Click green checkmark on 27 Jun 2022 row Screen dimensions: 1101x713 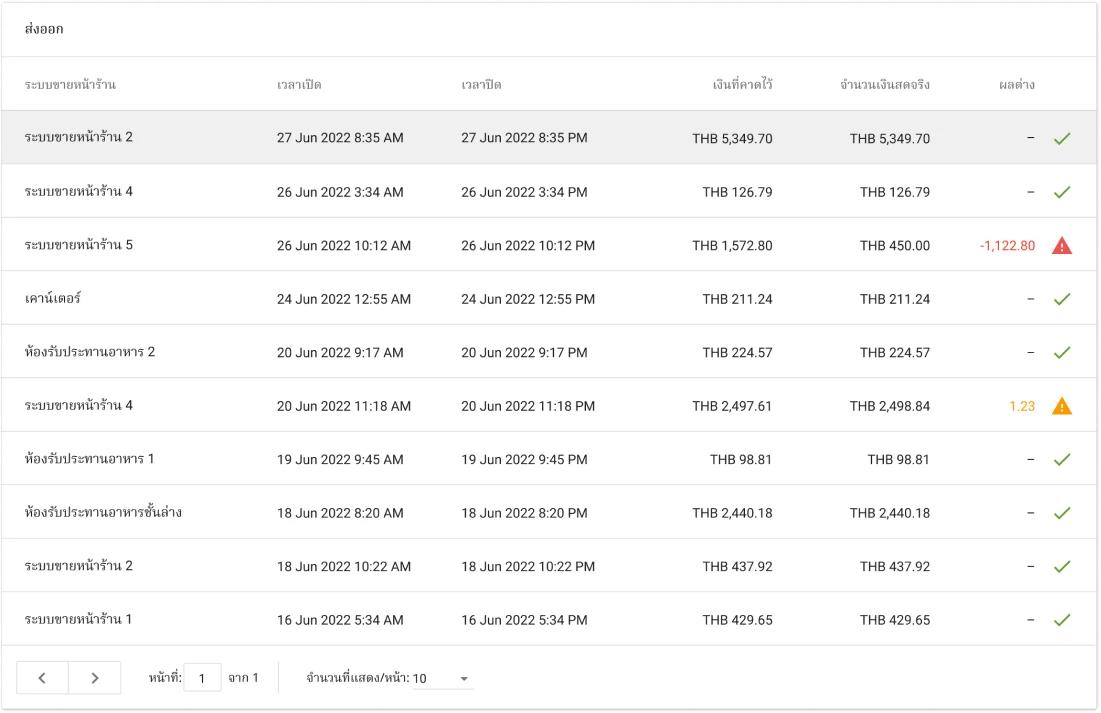click(1061, 139)
